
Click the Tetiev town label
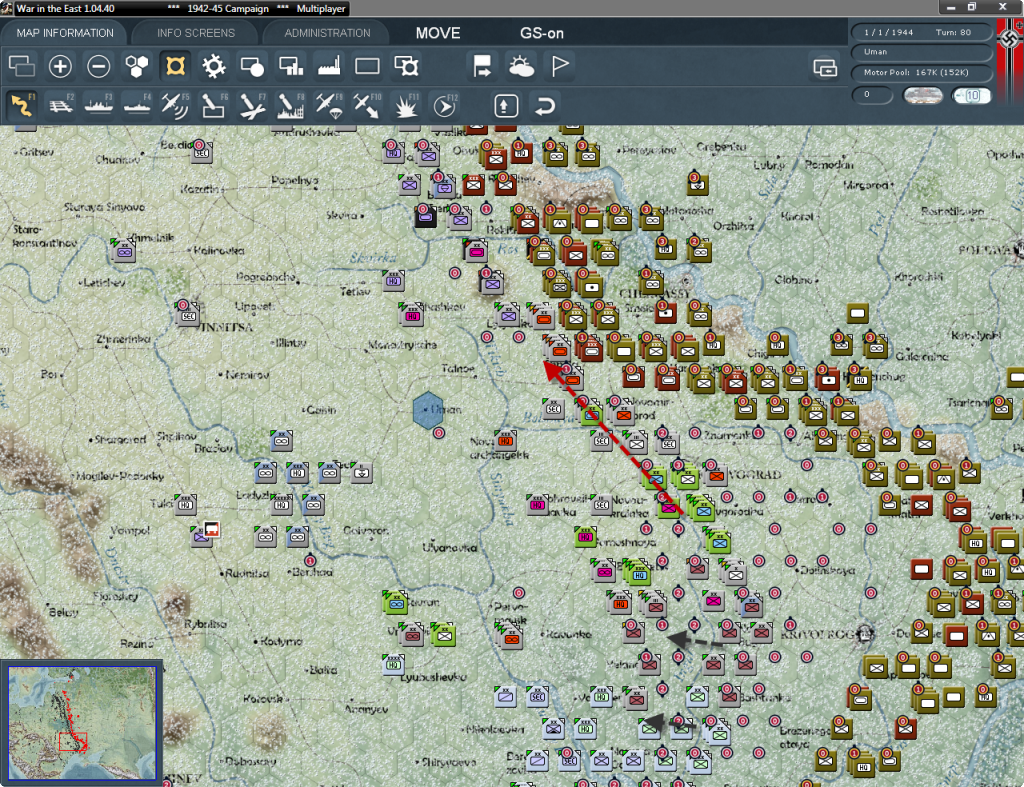pos(355,291)
